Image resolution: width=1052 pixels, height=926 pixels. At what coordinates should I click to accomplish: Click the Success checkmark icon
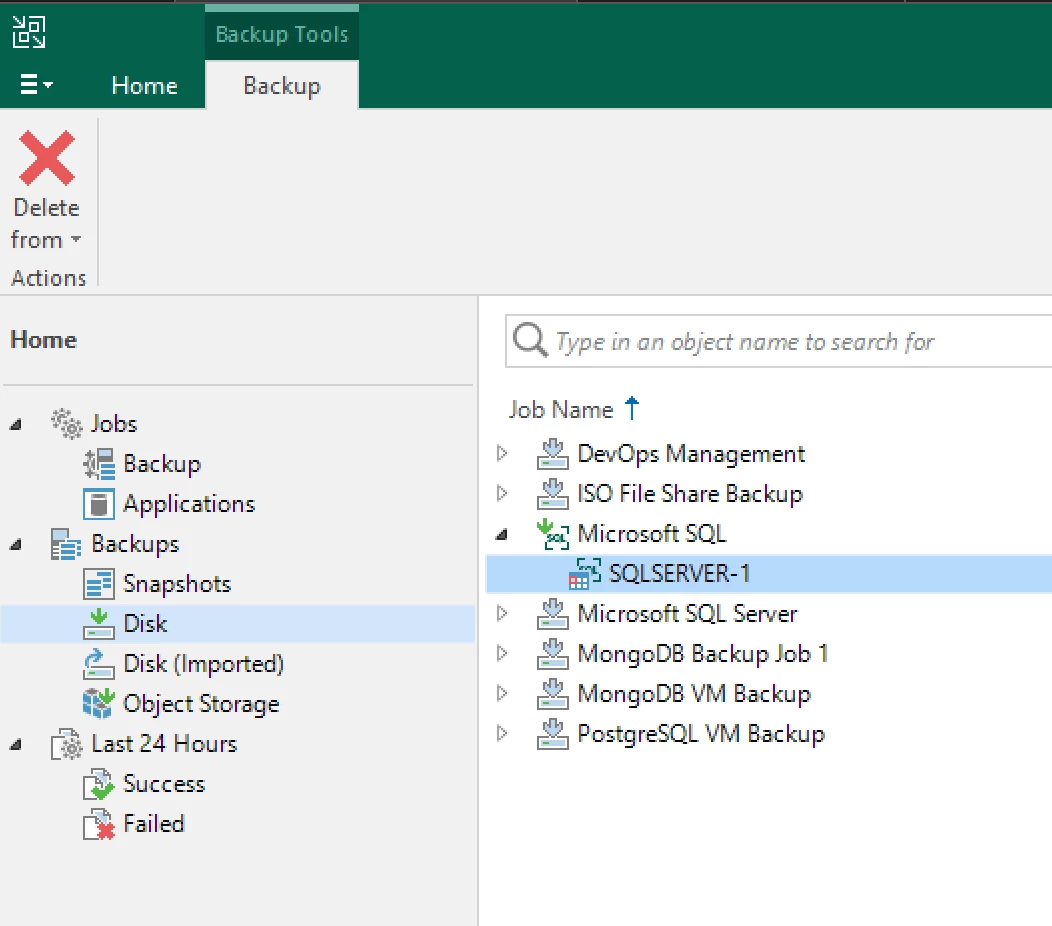[x=99, y=784]
